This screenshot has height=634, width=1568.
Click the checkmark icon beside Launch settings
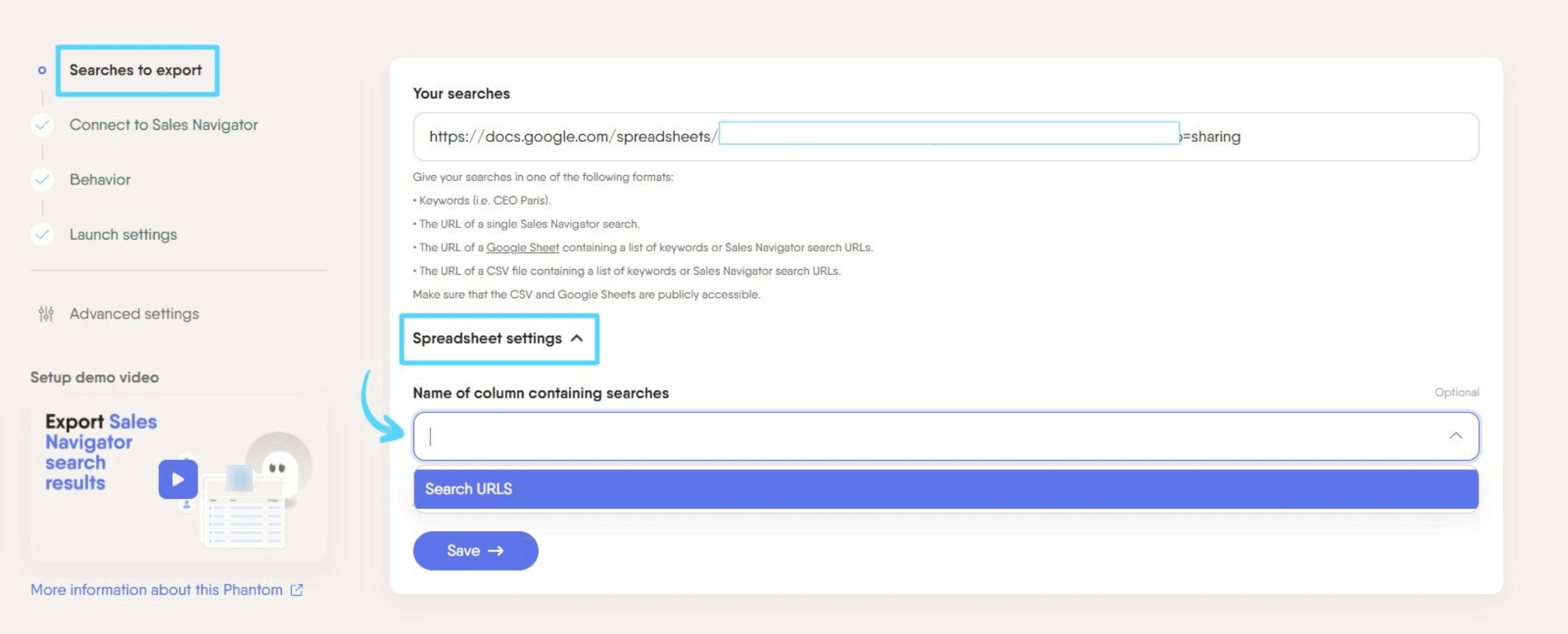tap(42, 234)
